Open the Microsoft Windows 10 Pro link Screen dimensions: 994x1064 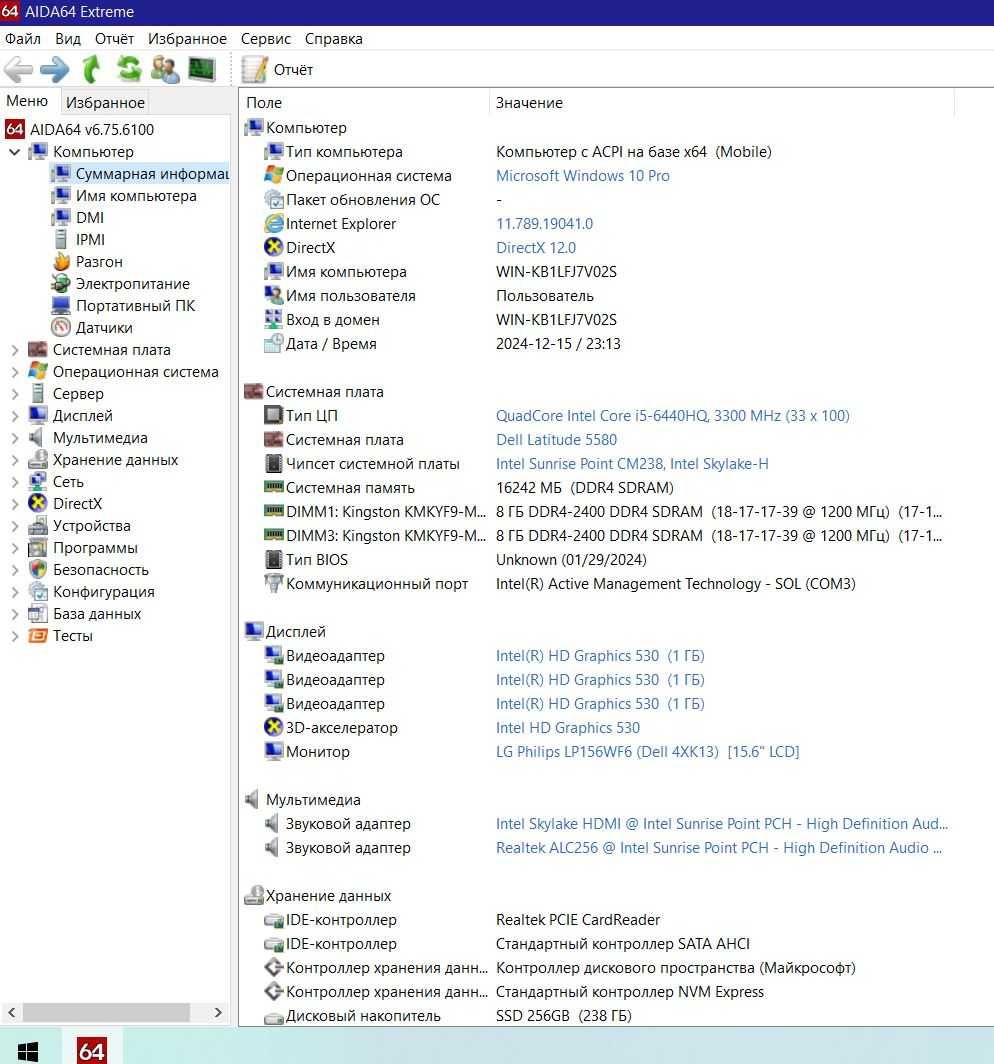coord(582,176)
